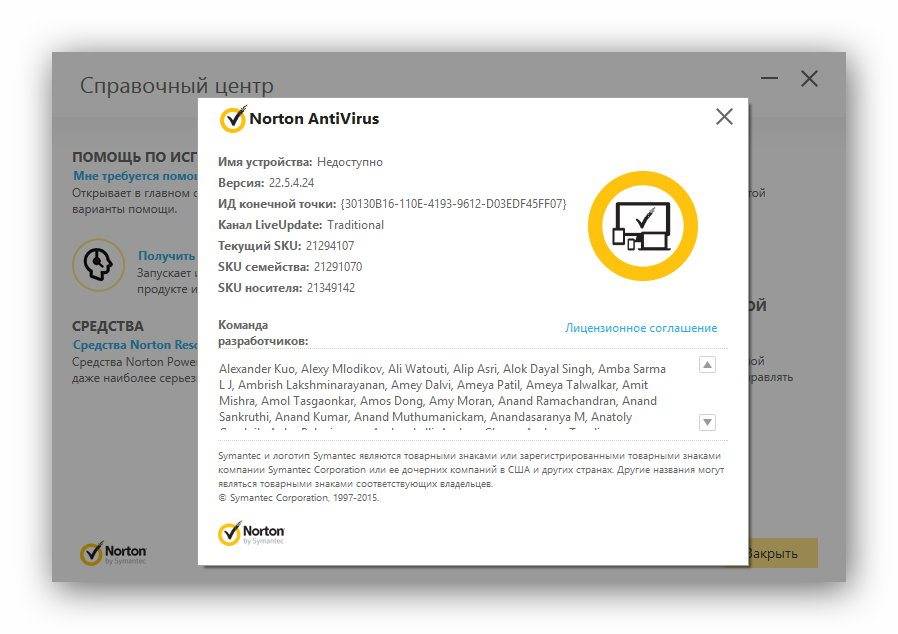Viewport: 898px width, 634px height.
Task: Select family SKU value 21291070
Action: 338,267
